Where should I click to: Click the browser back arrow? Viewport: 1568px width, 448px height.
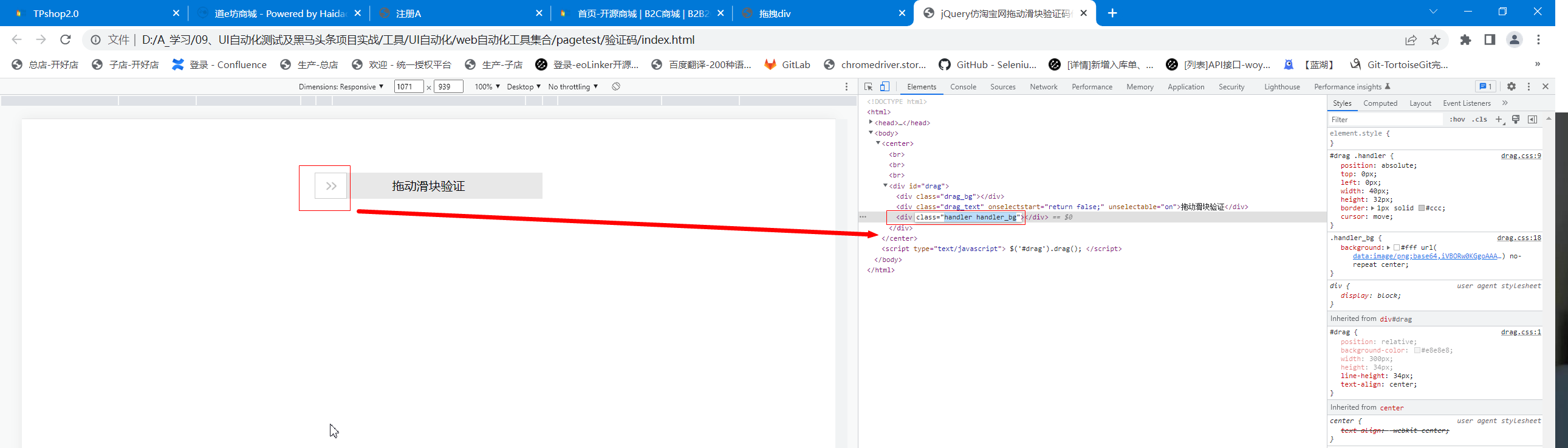tap(16, 40)
